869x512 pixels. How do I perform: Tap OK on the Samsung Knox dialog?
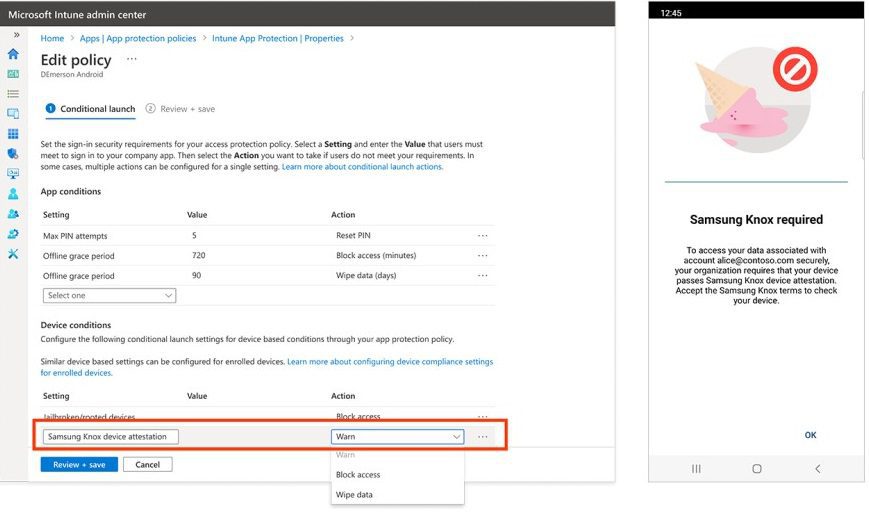810,435
